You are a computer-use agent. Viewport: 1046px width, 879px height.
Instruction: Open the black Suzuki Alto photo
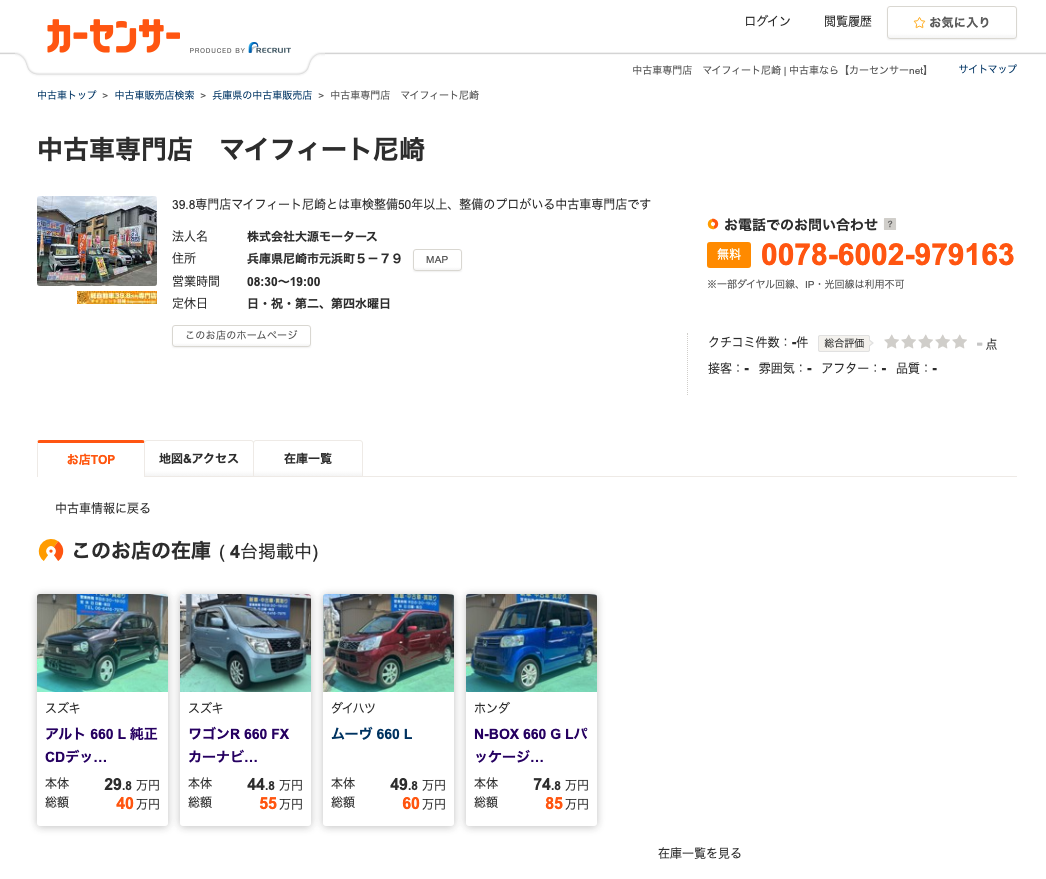pos(103,643)
